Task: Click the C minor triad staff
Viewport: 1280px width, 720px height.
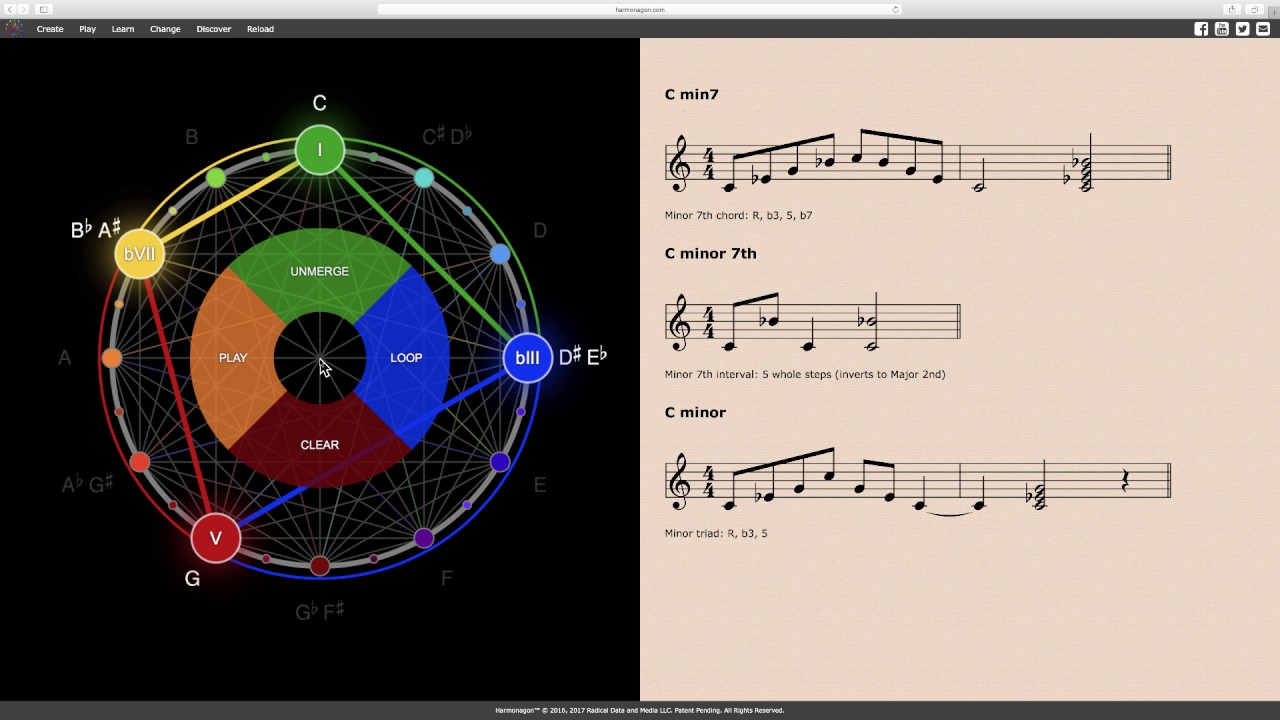Action: tap(918, 480)
